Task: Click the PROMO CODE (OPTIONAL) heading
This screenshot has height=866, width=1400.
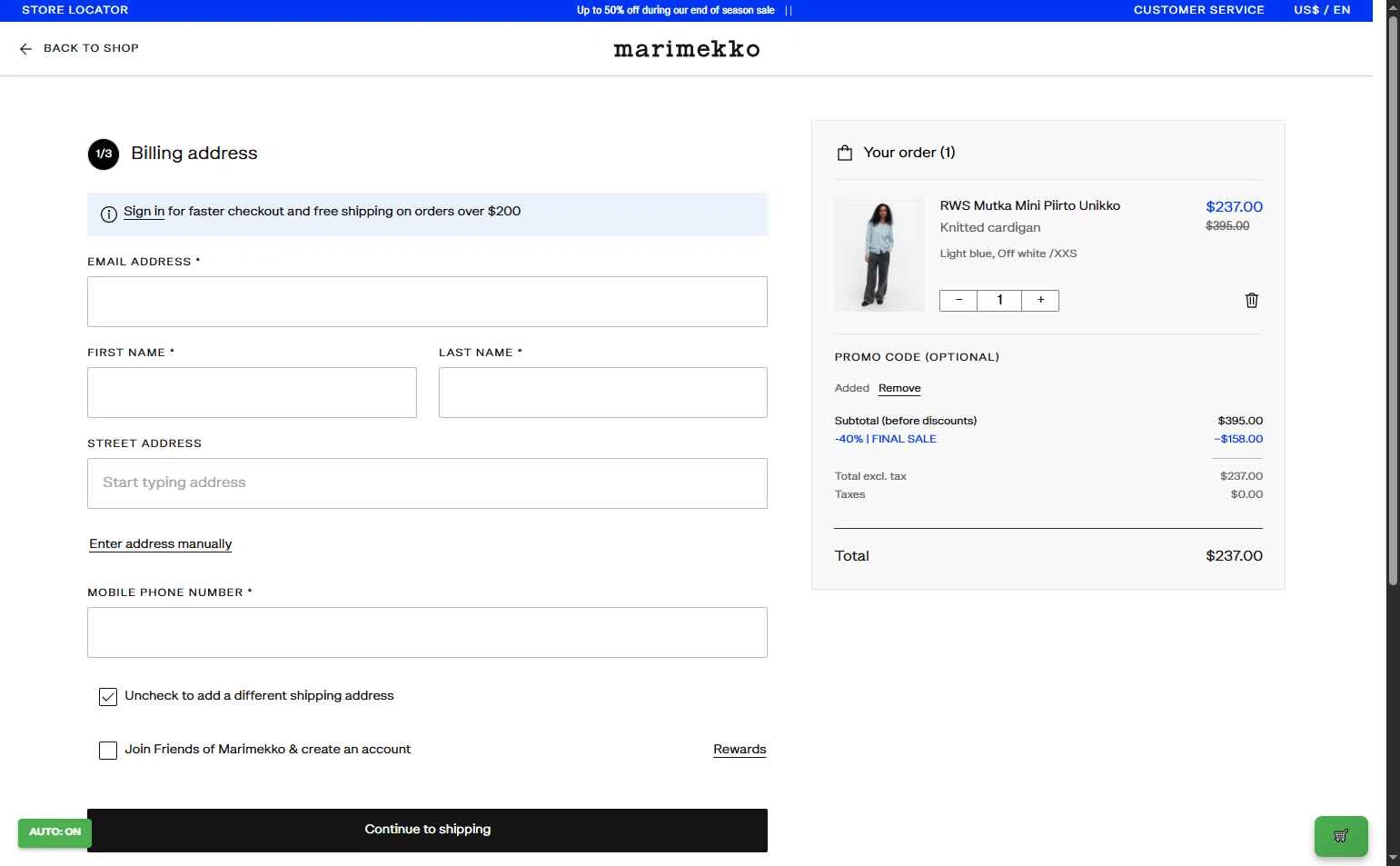Action: click(x=917, y=357)
